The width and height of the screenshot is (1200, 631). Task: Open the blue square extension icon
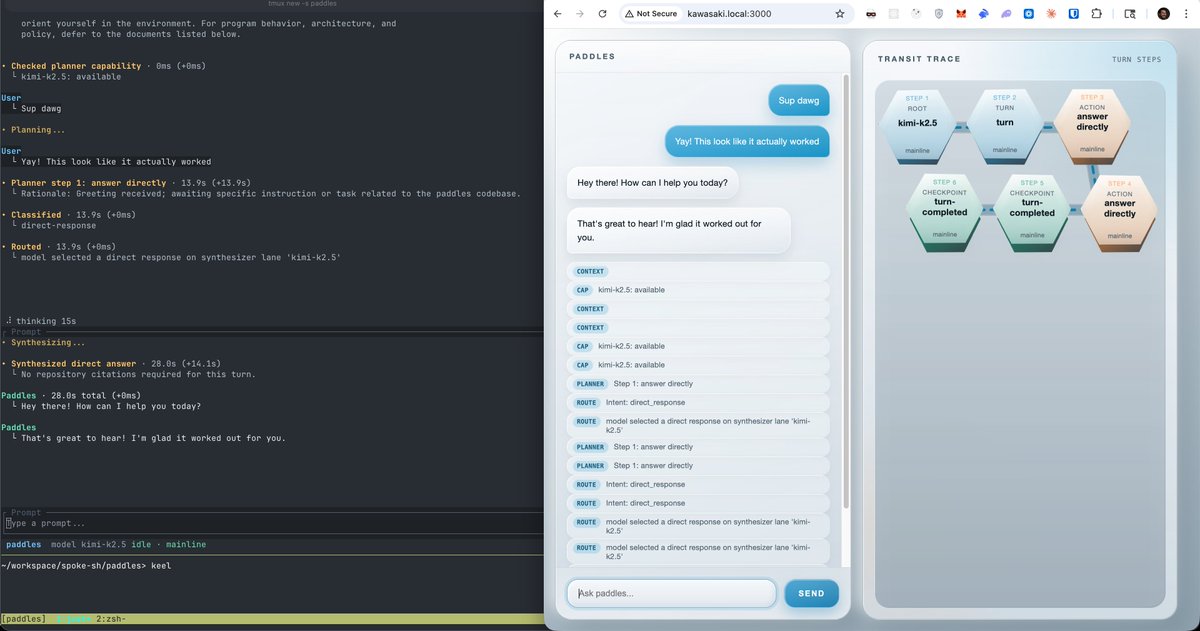pyautogui.click(x=1028, y=14)
